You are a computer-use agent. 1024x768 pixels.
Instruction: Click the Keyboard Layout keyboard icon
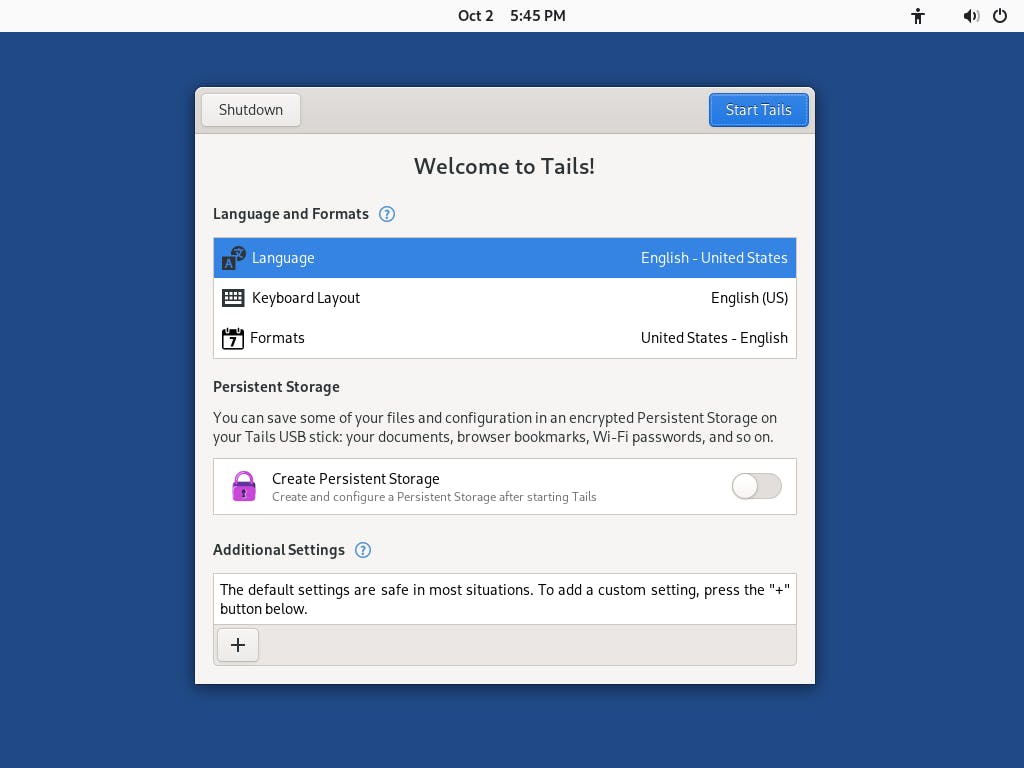coord(233,298)
